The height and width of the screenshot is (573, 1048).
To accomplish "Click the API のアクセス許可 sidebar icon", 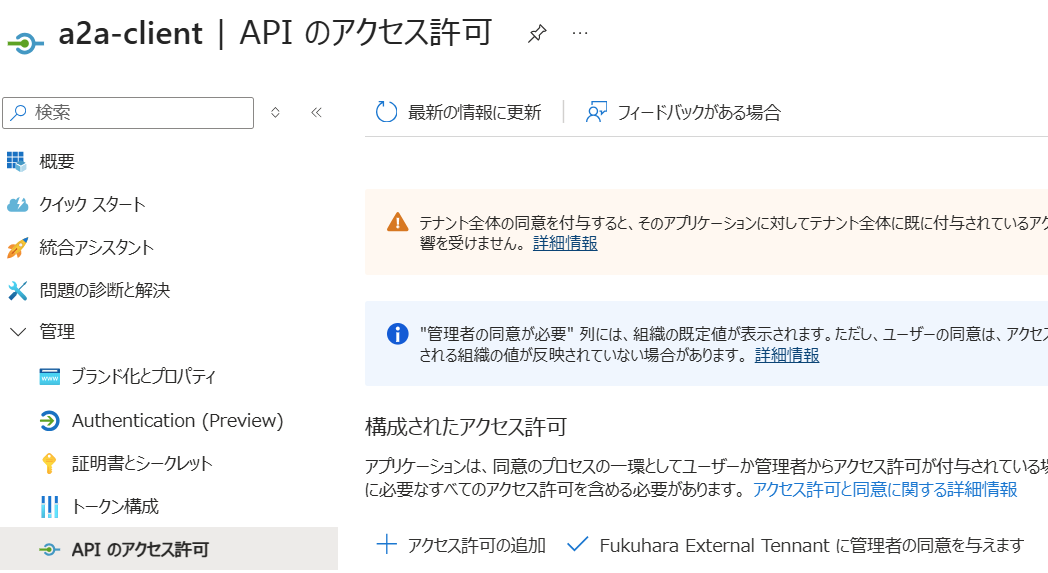I will tap(49, 550).
